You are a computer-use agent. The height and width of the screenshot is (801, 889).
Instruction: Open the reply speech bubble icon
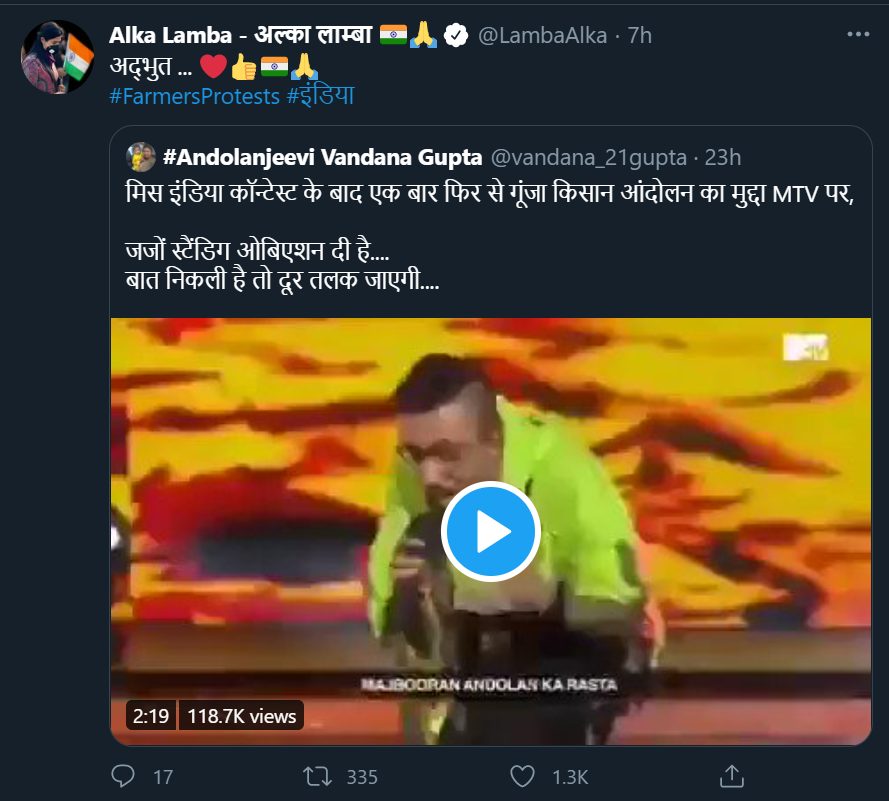click(123, 776)
